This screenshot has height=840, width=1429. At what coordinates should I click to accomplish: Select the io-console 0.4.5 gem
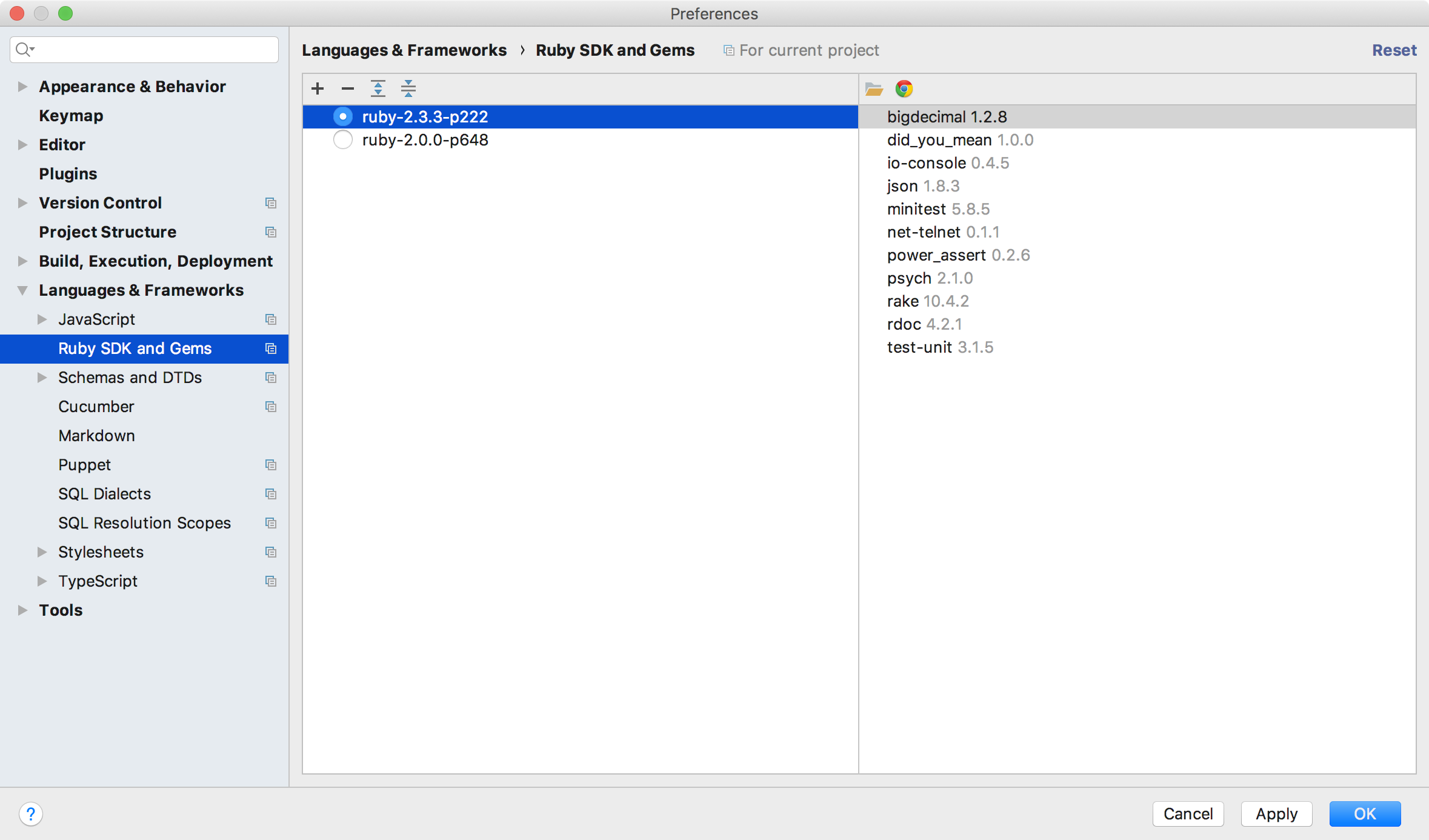coord(1137,163)
